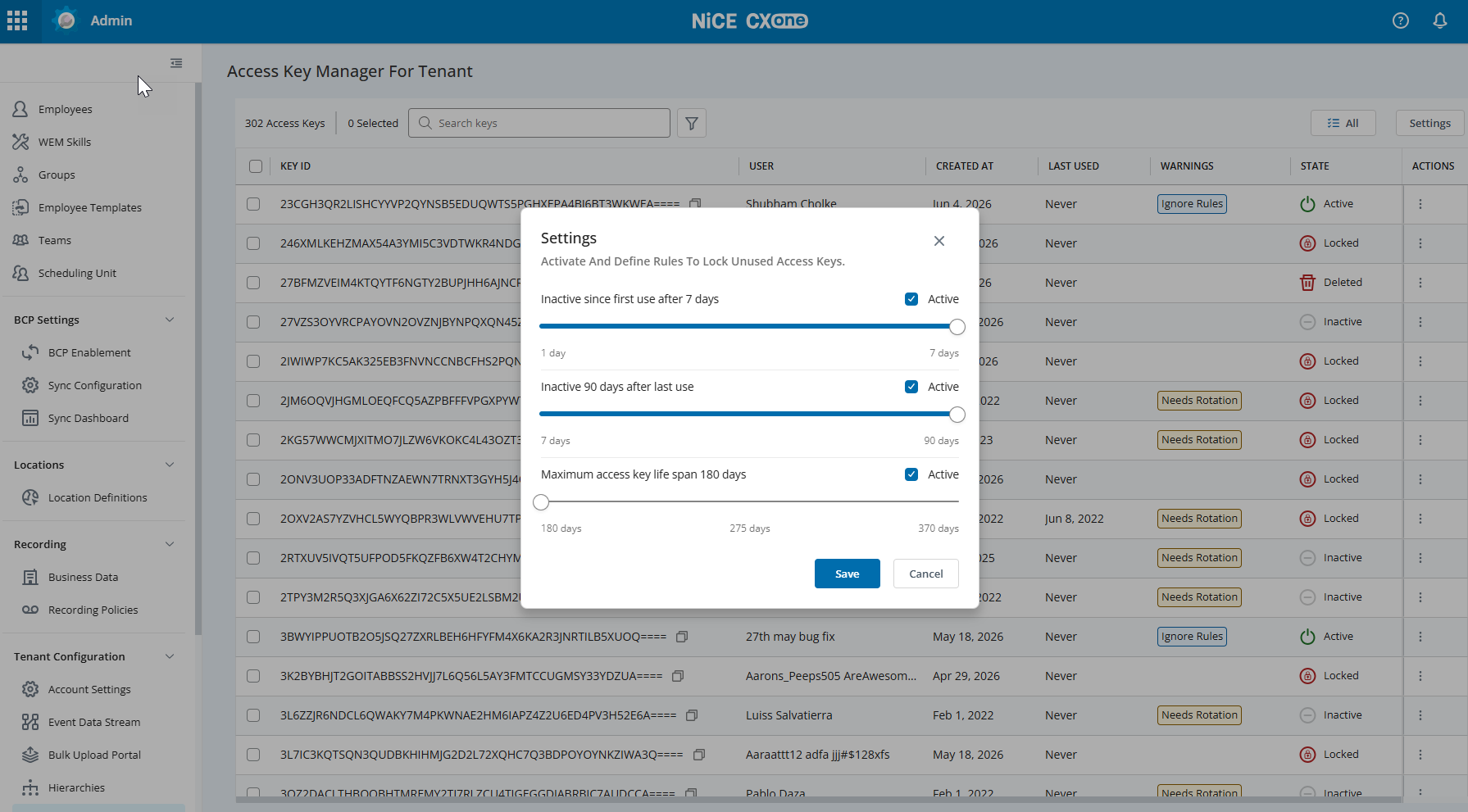Select checkbox for key 3L6ZZJR6NDCL row
The height and width of the screenshot is (812, 1468).
coord(253,715)
